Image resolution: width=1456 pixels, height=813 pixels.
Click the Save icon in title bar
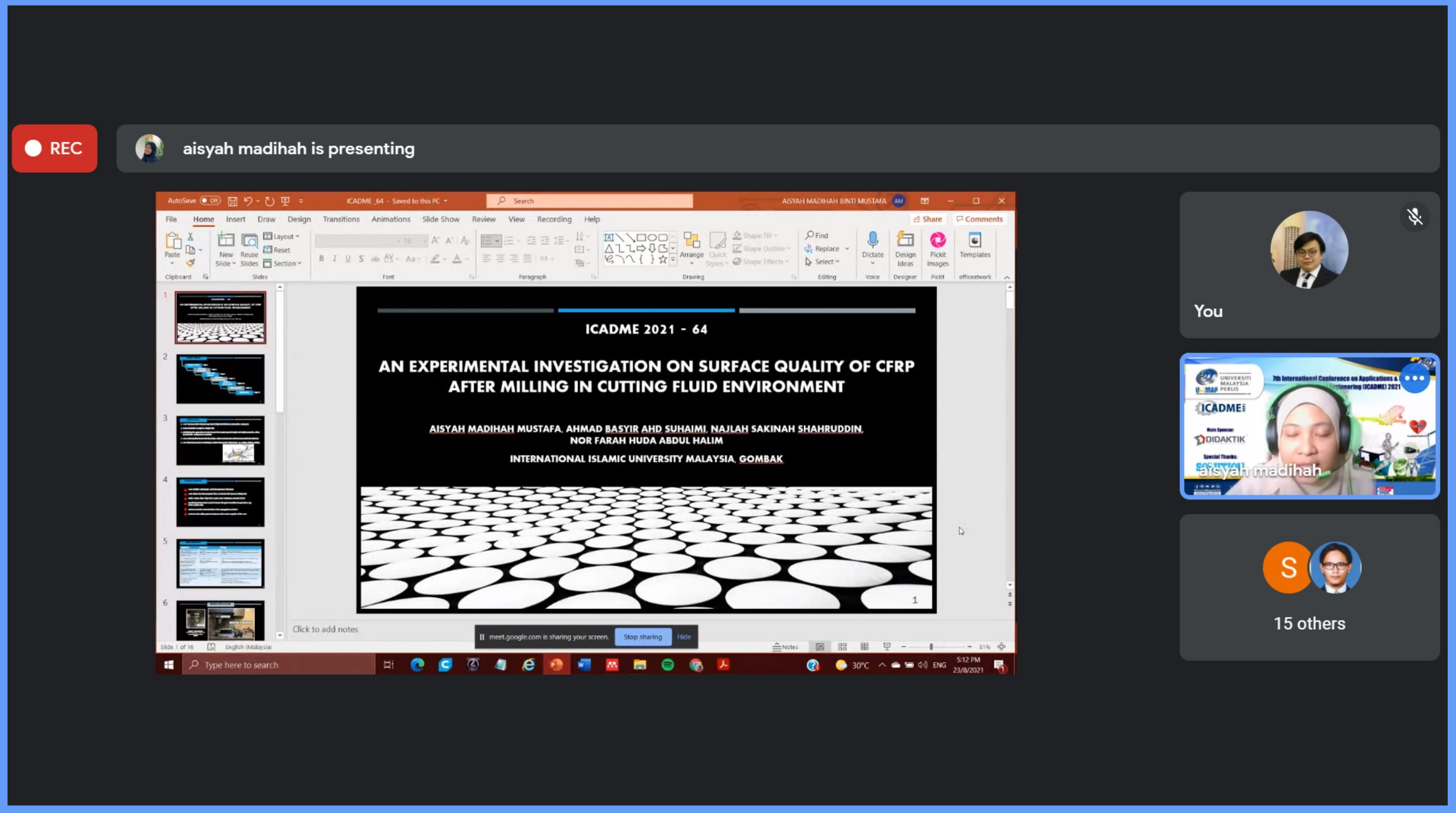[x=232, y=201]
